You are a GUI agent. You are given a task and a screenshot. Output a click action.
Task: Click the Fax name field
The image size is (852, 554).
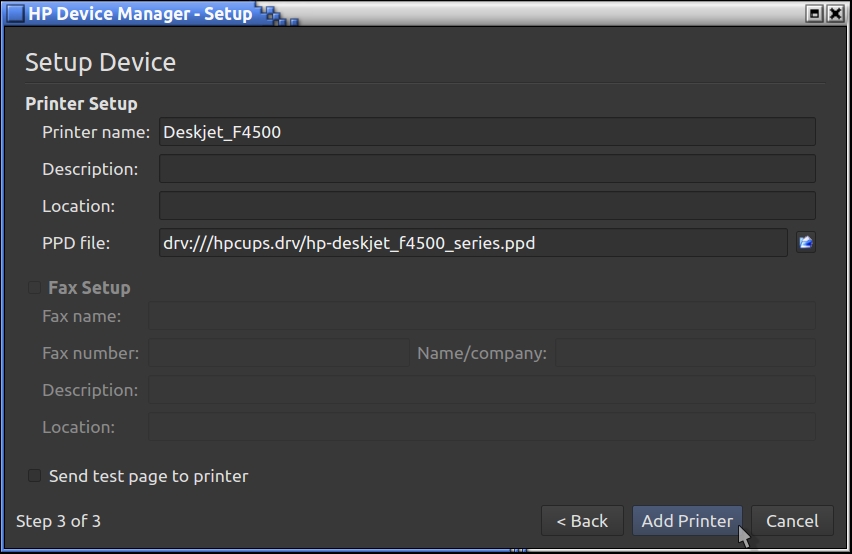(x=481, y=317)
